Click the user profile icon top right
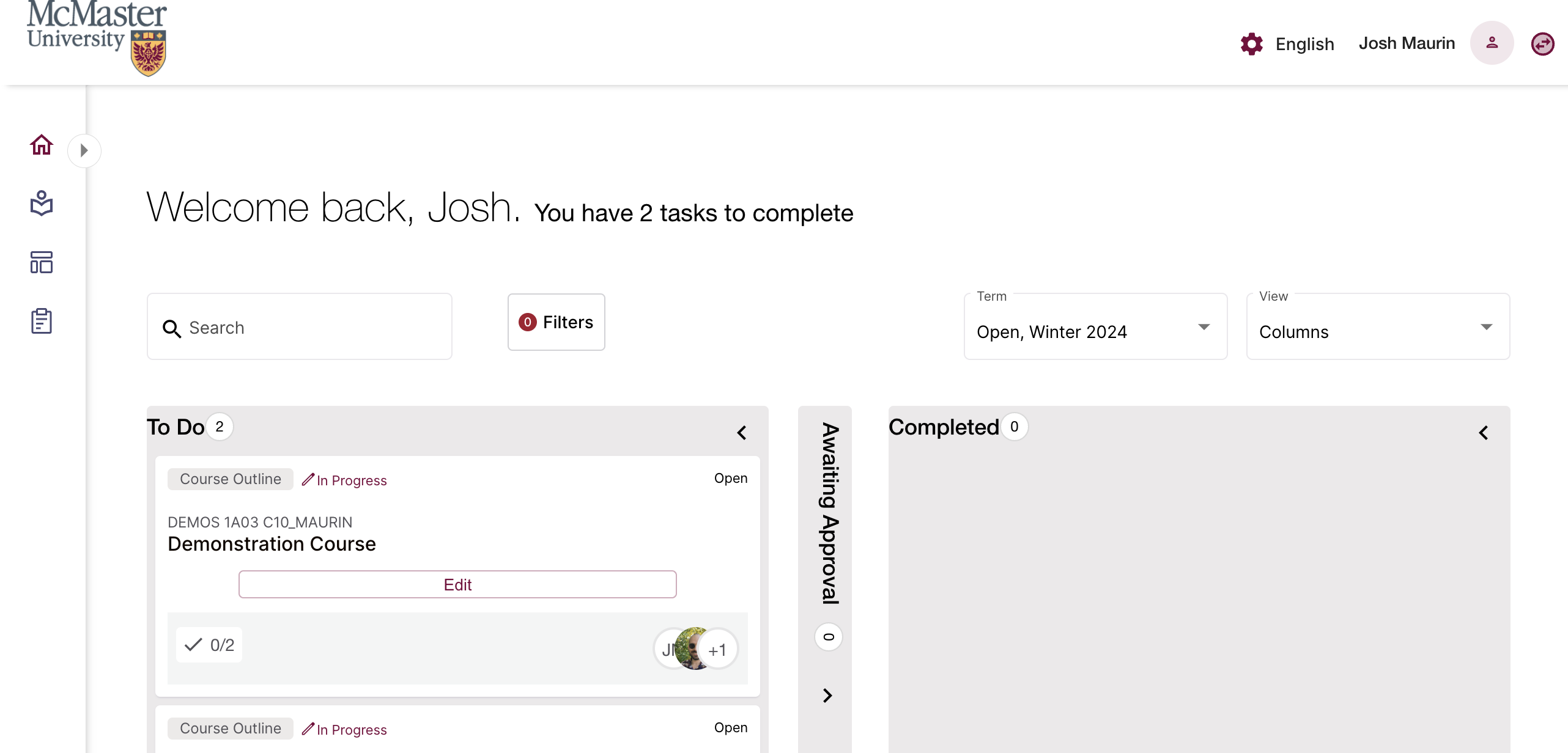 (x=1493, y=43)
